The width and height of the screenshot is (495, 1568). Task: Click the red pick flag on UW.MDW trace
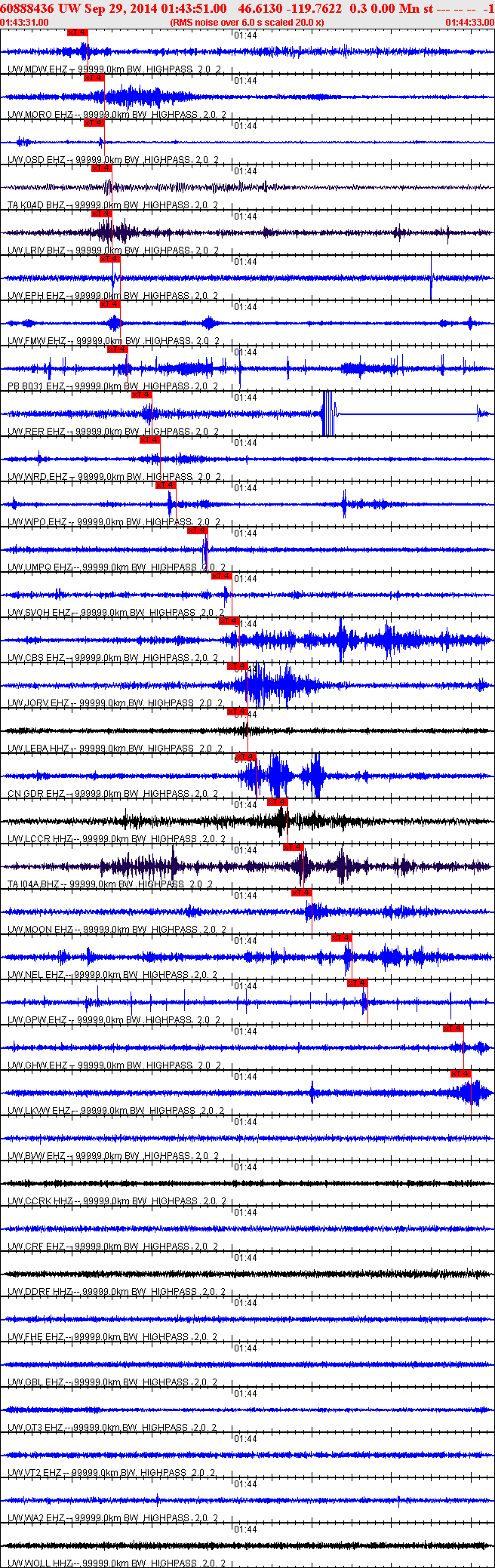click(78, 32)
